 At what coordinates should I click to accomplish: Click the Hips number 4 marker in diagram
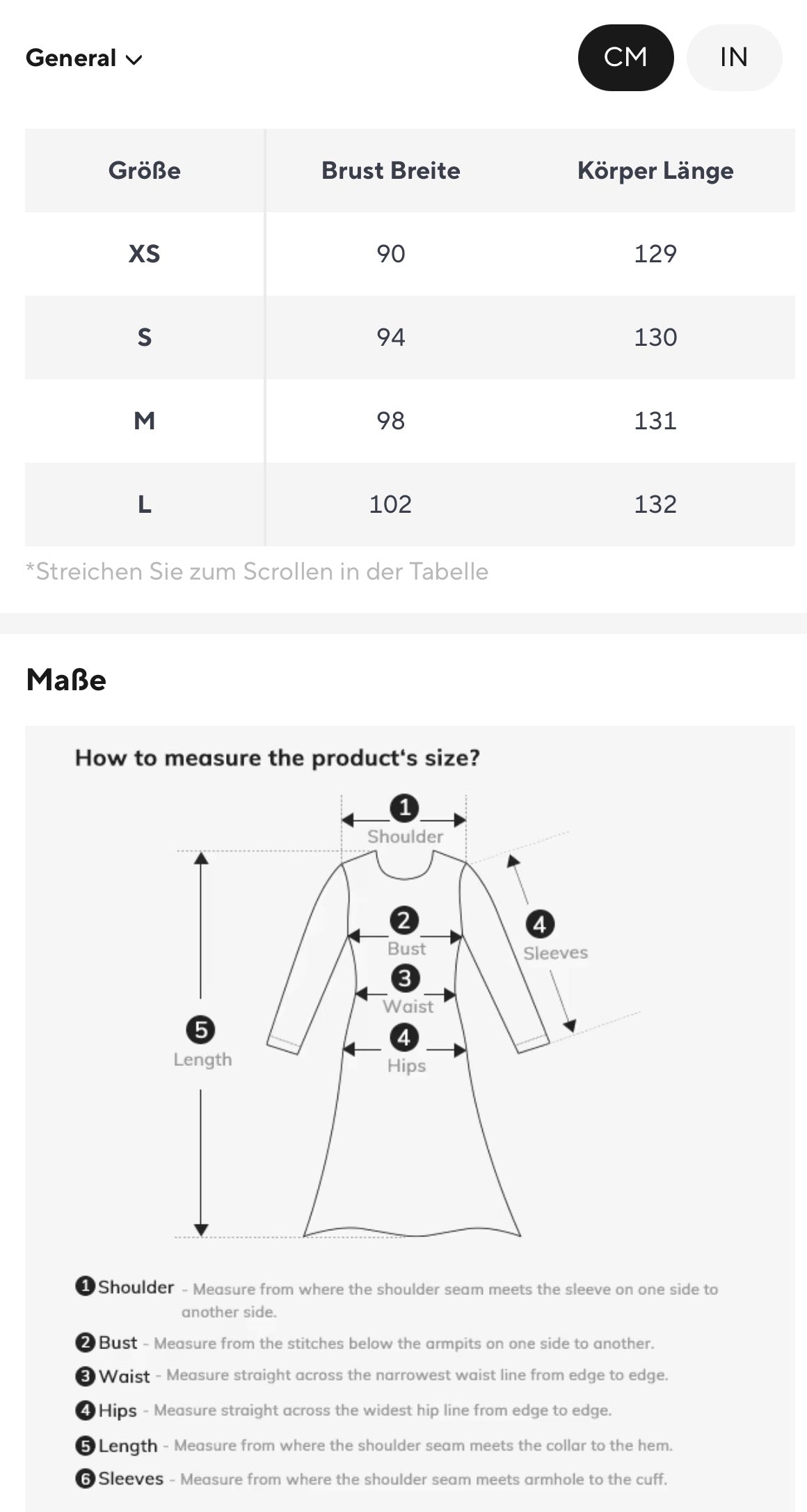pyautogui.click(x=404, y=1037)
